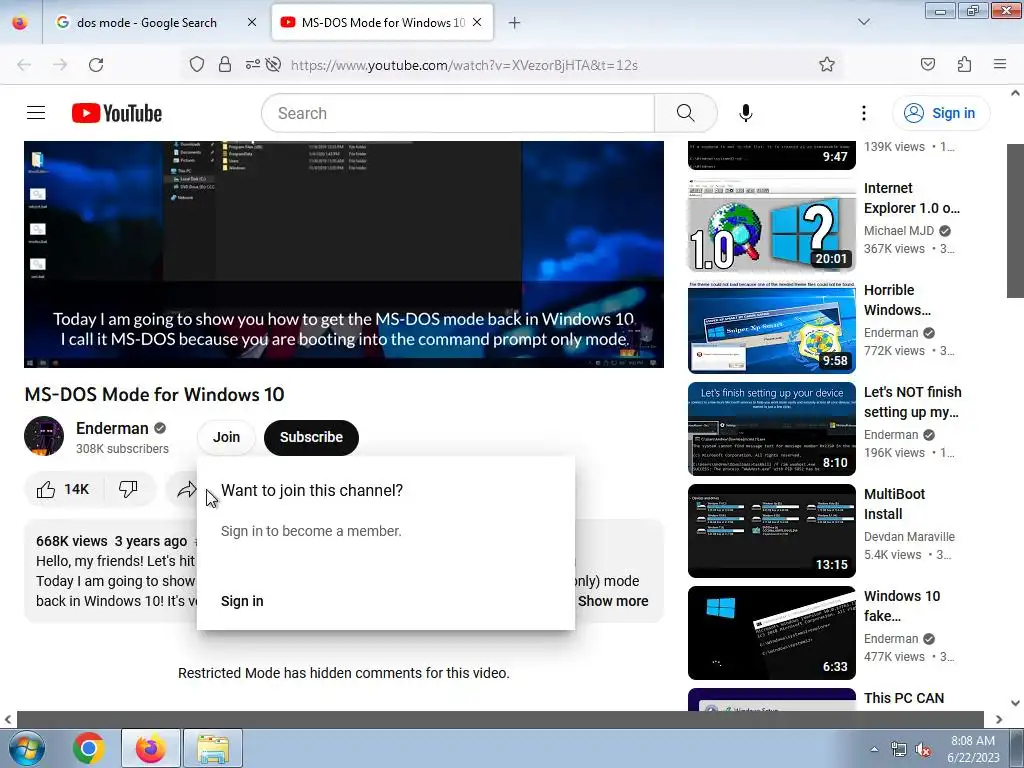Viewport: 1024px width, 768px height.
Task: Click the scroll down arrow of the page
Action: [x=1015, y=703]
